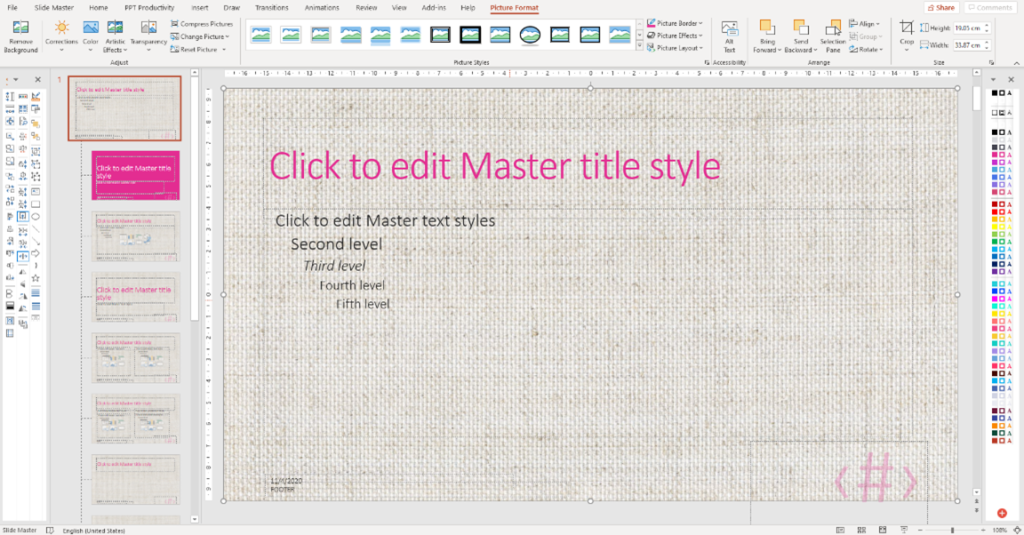Open Picture Border dropdown
Viewport: 1024px width, 535px height.
pyautogui.click(x=675, y=24)
